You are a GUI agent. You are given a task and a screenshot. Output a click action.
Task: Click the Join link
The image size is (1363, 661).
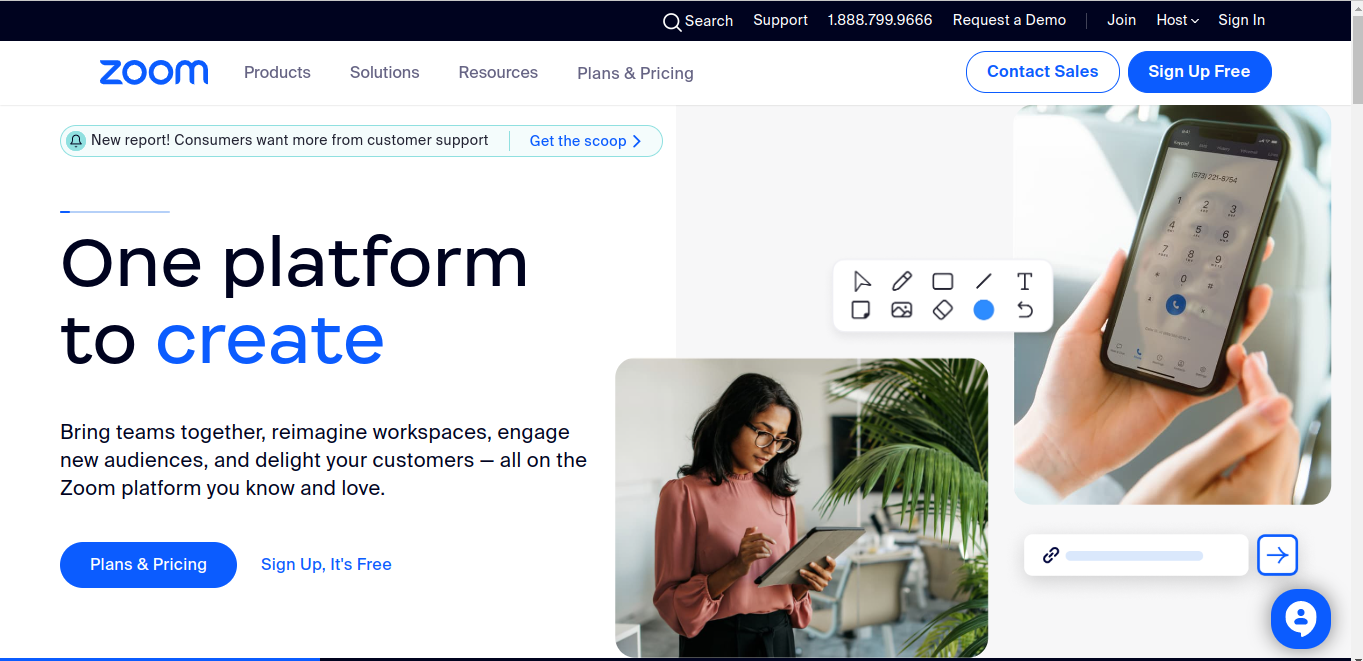pos(1121,20)
